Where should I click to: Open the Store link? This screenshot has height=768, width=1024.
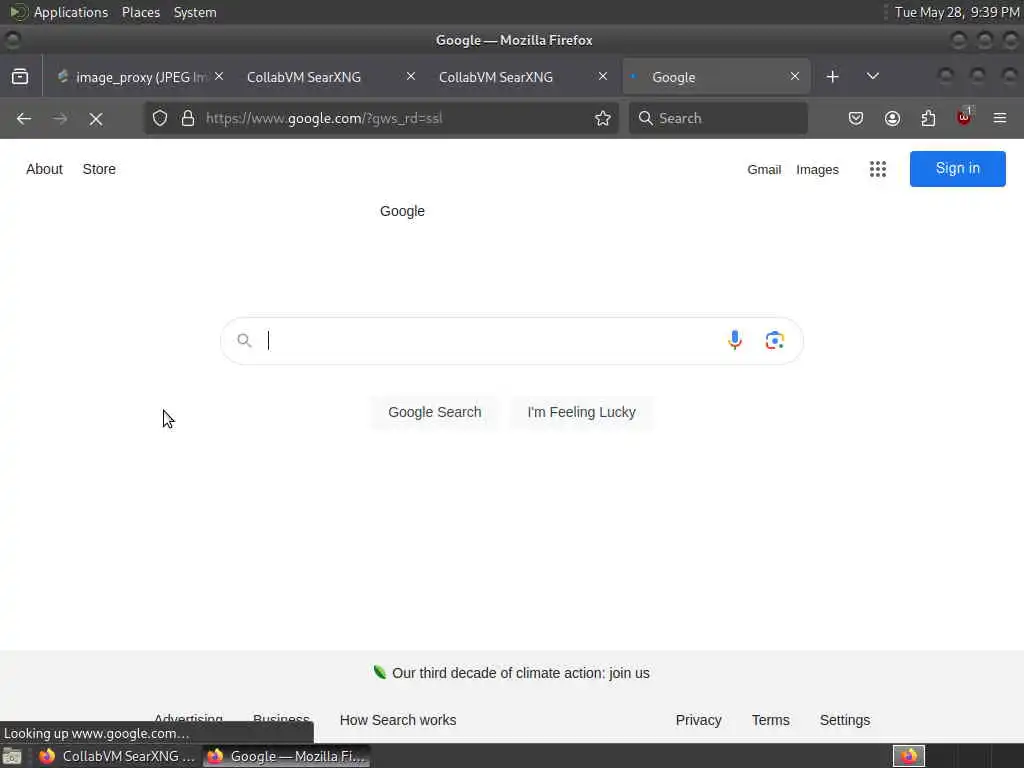(x=99, y=169)
